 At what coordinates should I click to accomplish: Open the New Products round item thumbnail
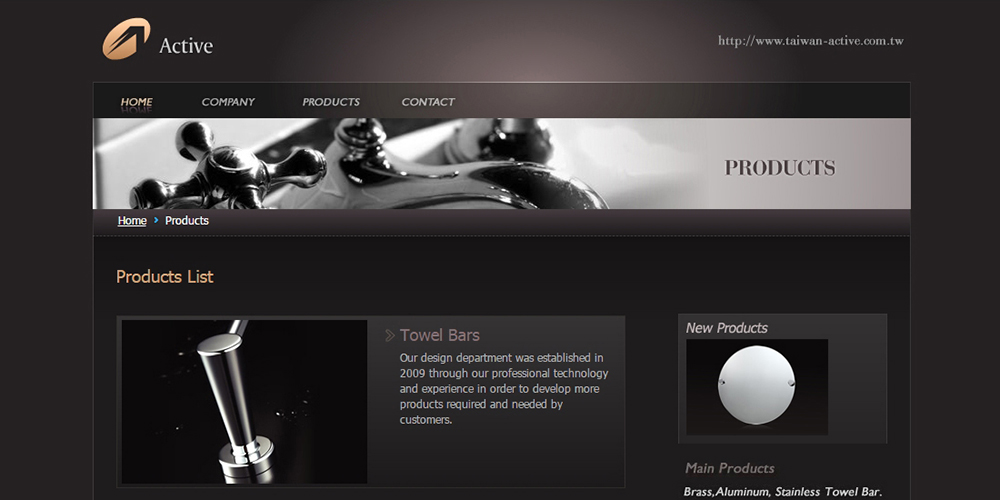[x=757, y=387]
